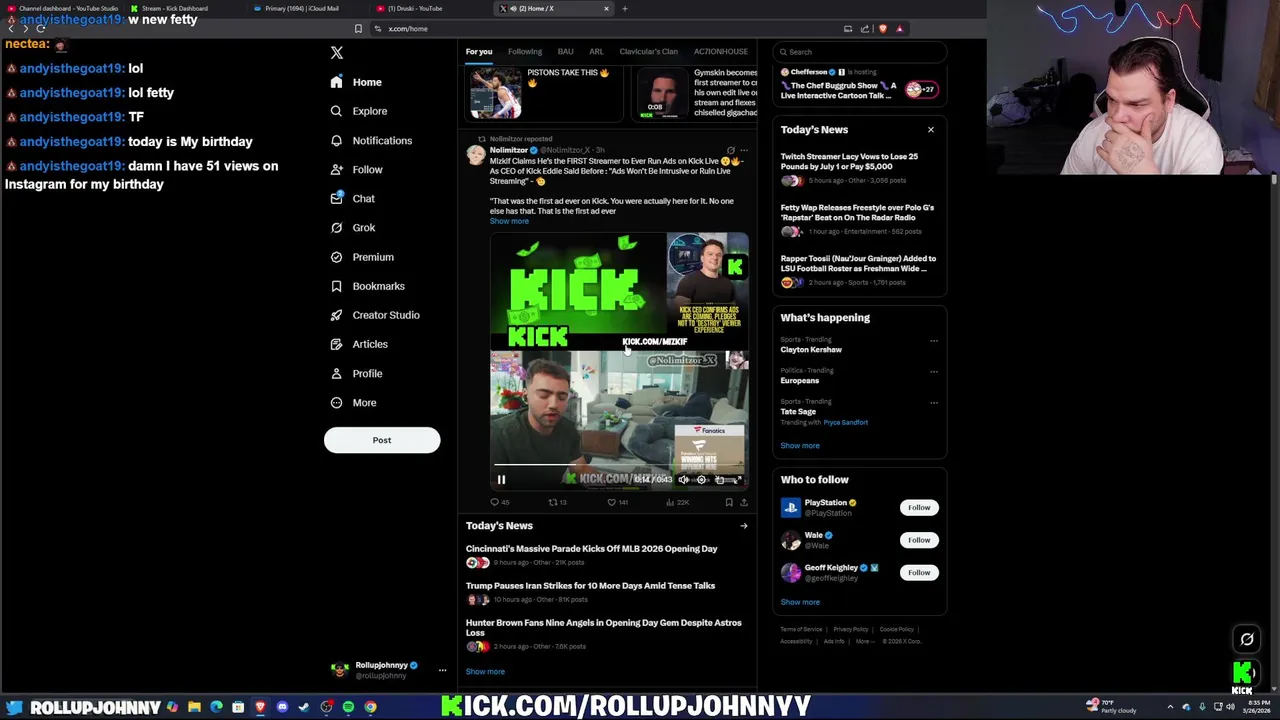The image size is (1280, 720).
Task: Follow PlayStation
Action: tap(919, 508)
